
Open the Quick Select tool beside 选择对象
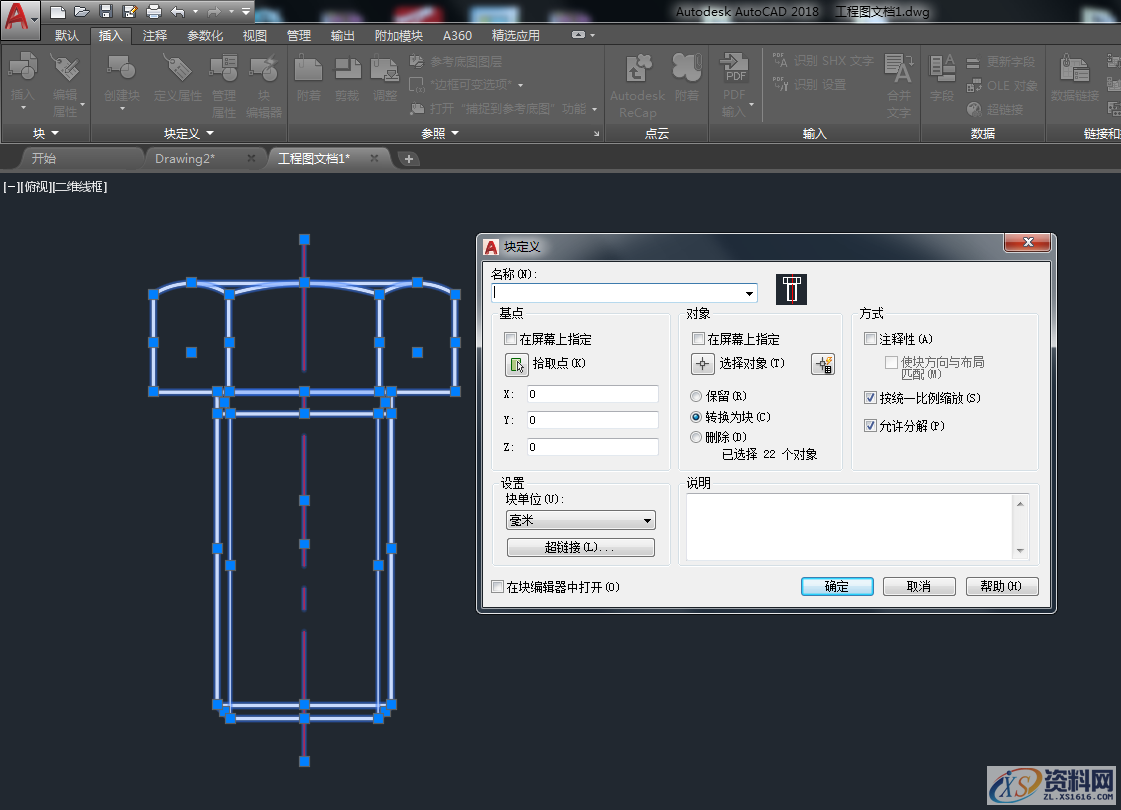pyautogui.click(x=822, y=364)
